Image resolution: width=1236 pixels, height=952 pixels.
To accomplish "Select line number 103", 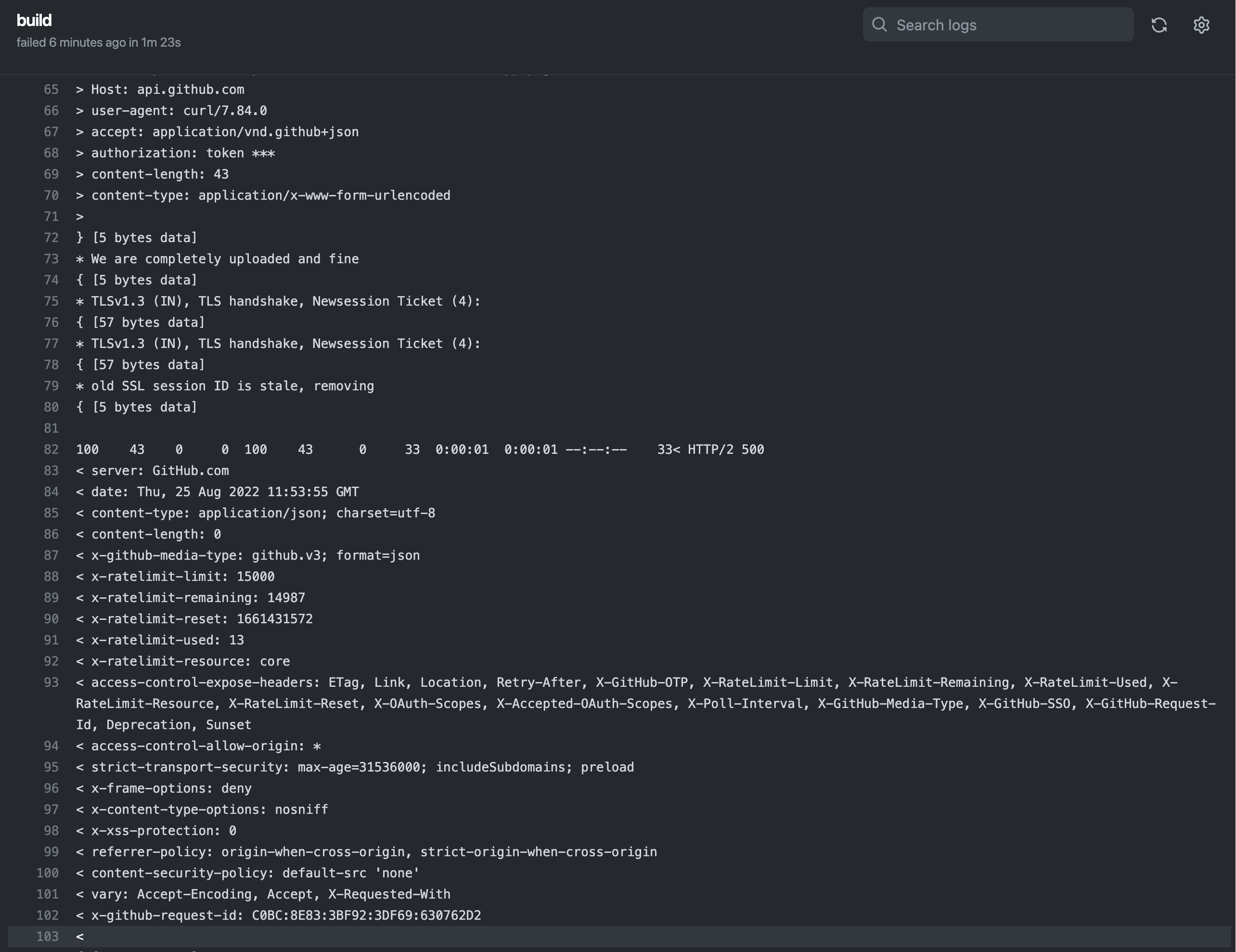I will 48,937.
